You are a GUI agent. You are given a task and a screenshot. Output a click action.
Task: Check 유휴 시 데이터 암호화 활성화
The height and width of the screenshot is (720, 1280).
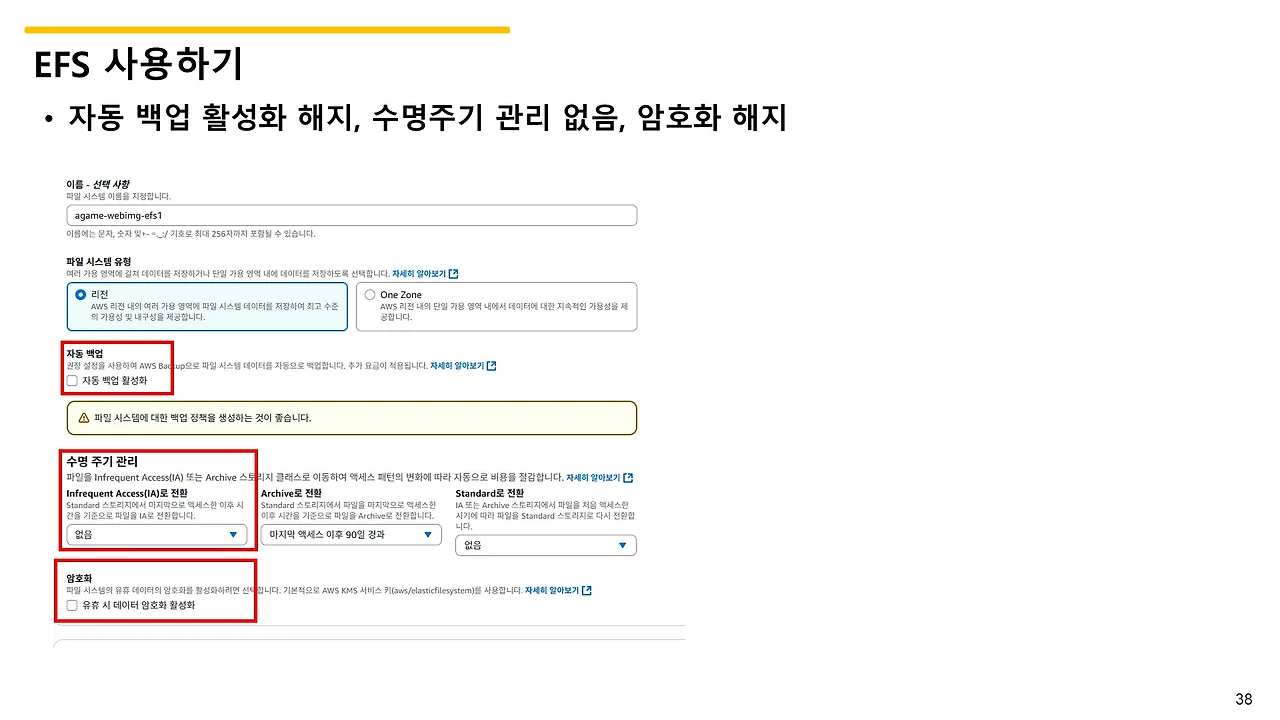[x=71, y=604]
